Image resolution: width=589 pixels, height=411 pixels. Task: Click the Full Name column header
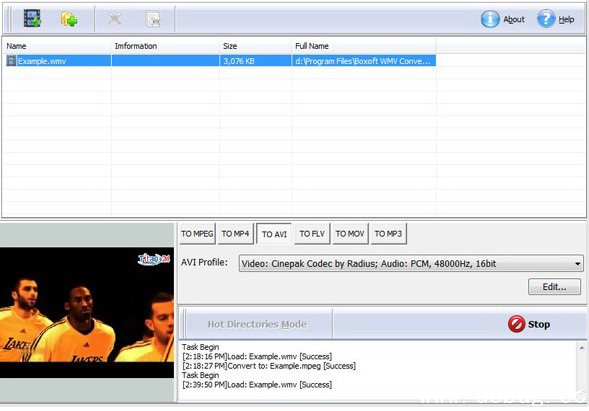pos(364,46)
